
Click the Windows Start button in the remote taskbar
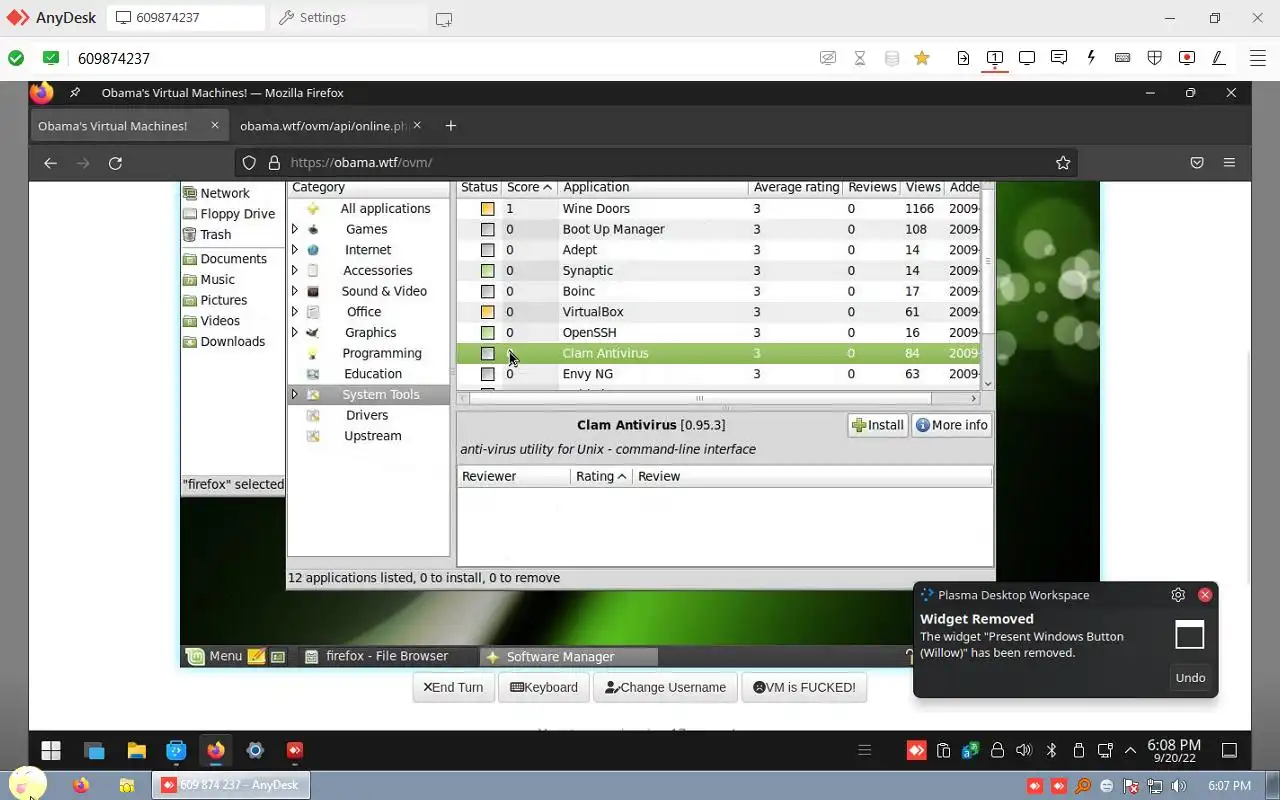pos(51,750)
